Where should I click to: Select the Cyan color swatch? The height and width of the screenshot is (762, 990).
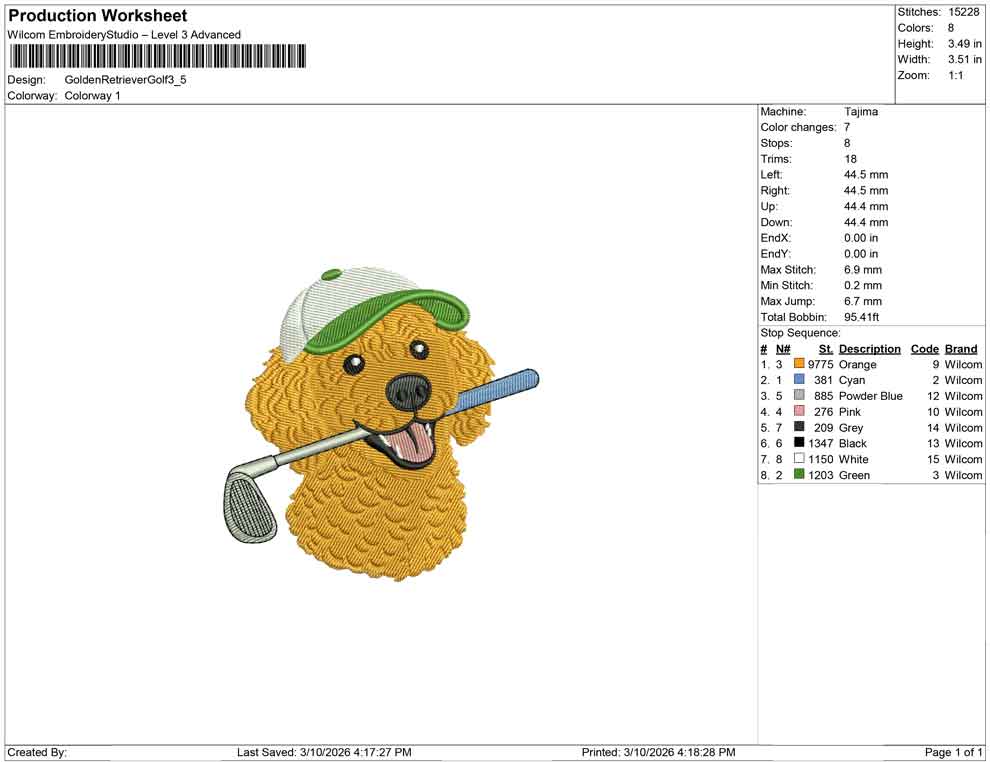pos(797,380)
